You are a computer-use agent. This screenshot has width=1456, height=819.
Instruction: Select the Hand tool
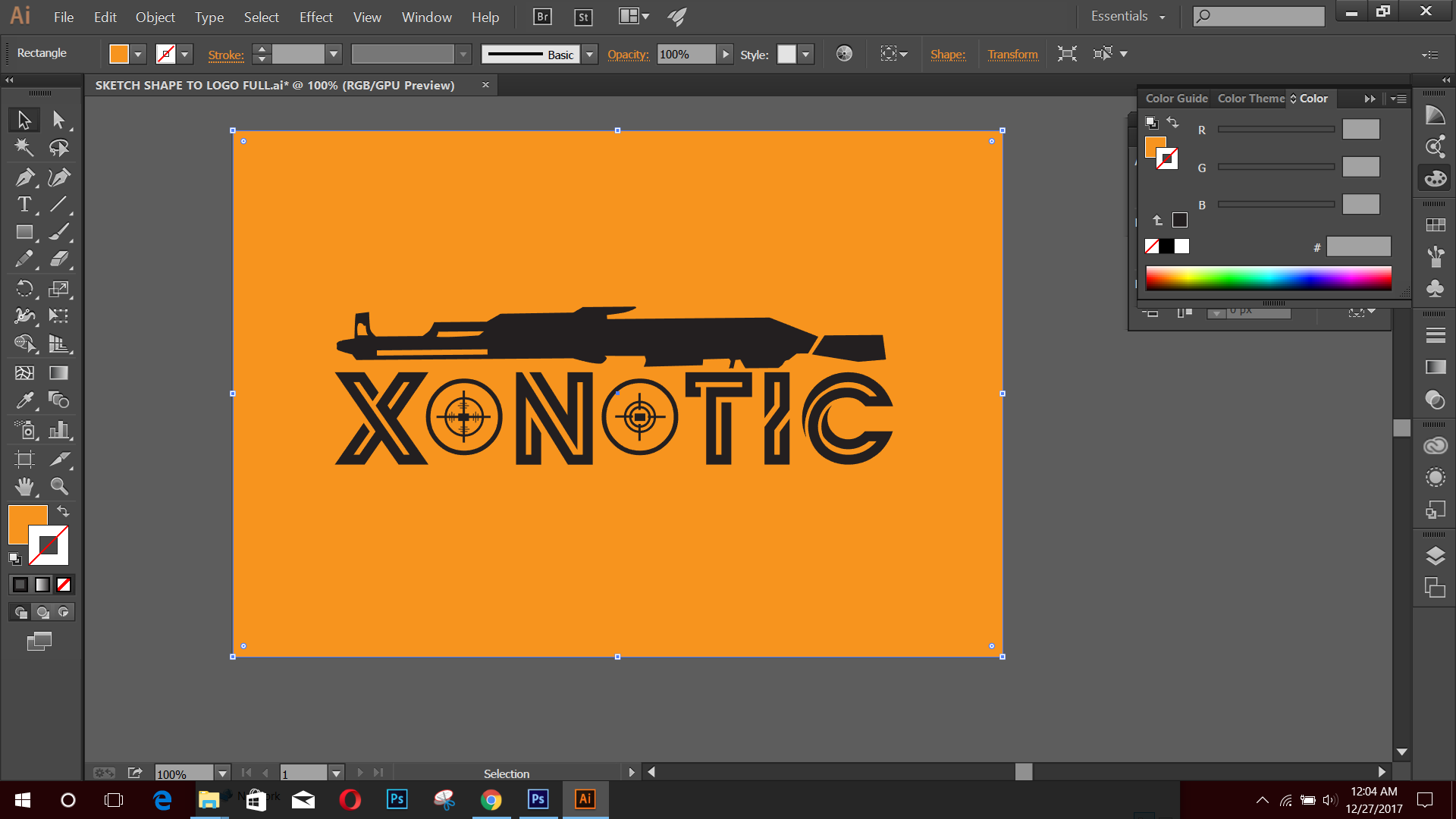coord(24,486)
